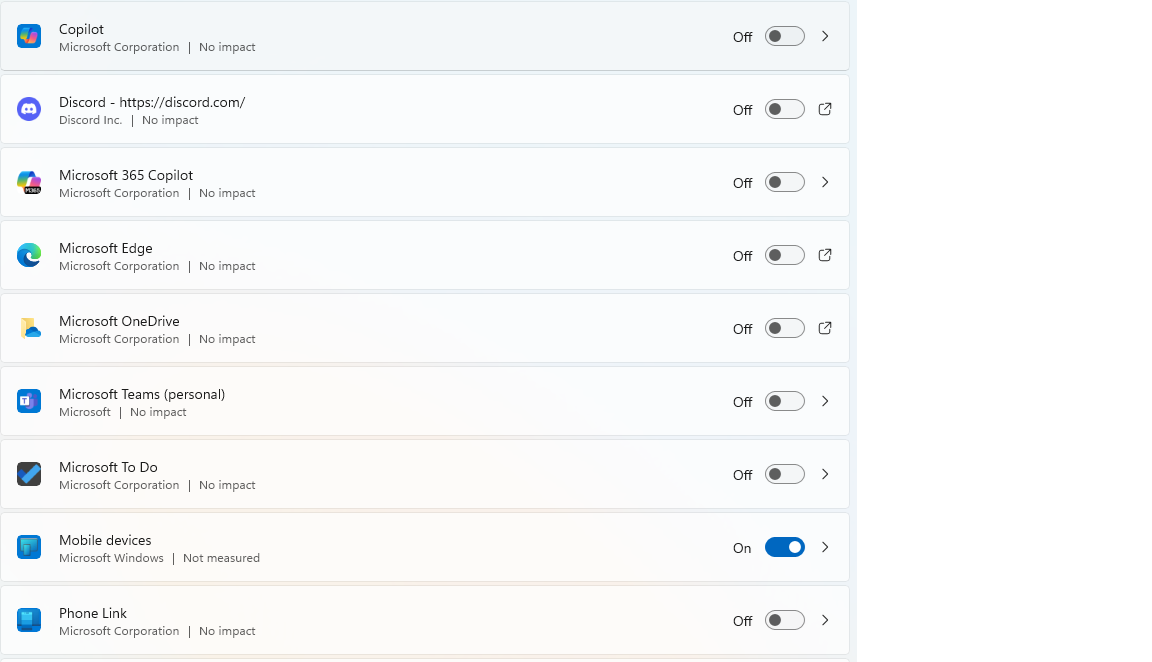Select the Mobile devices row label
This screenshot has height=662, width=1152.
105,541
